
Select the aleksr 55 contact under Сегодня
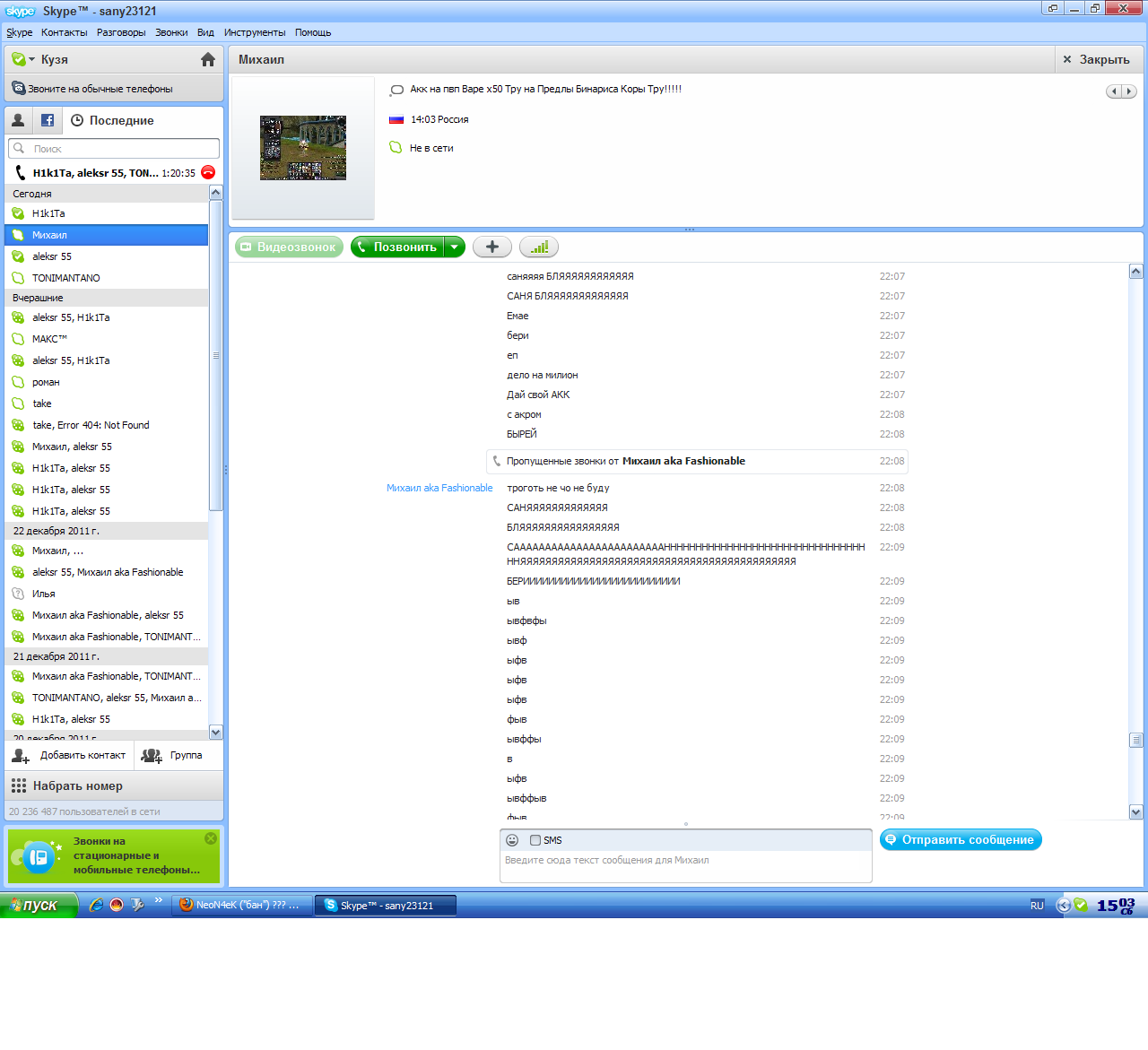click(106, 256)
